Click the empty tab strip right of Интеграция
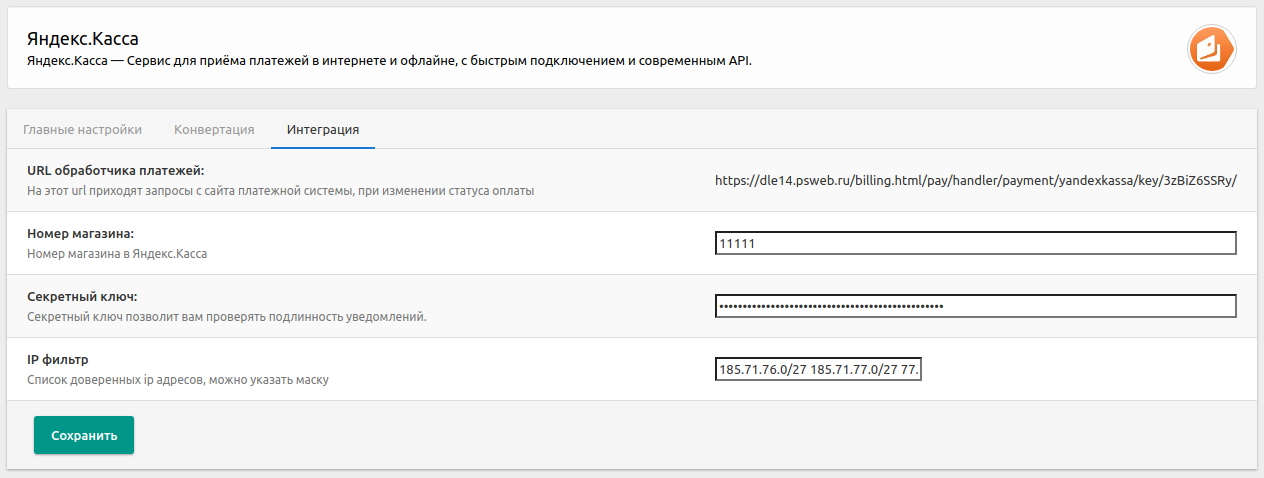Image resolution: width=1264 pixels, height=478 pixels. point(800,130)
